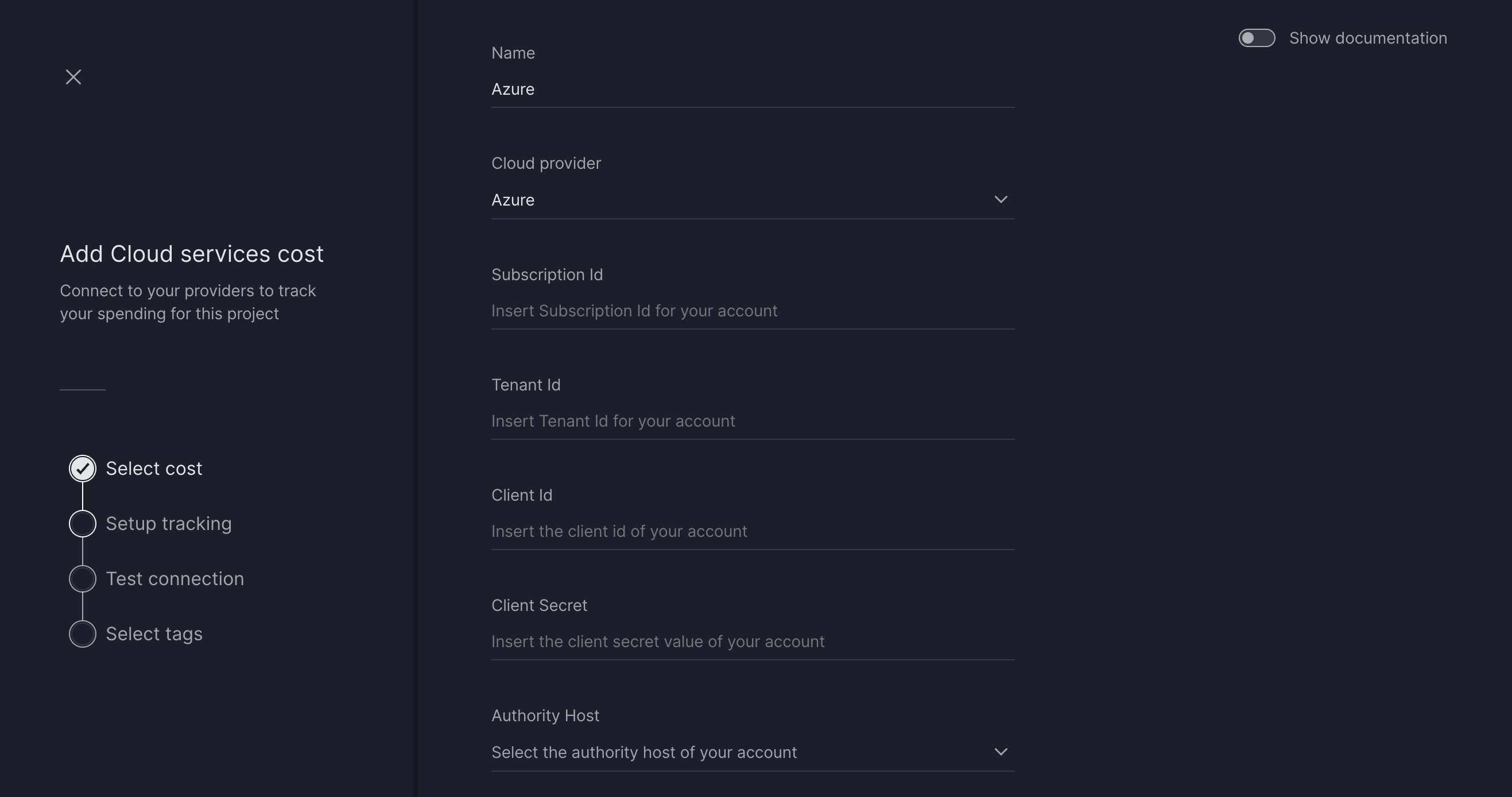Click inside the Tenant Id field
The width and height of the screenshot is (1512, 797).
click(x=751, y=420)
